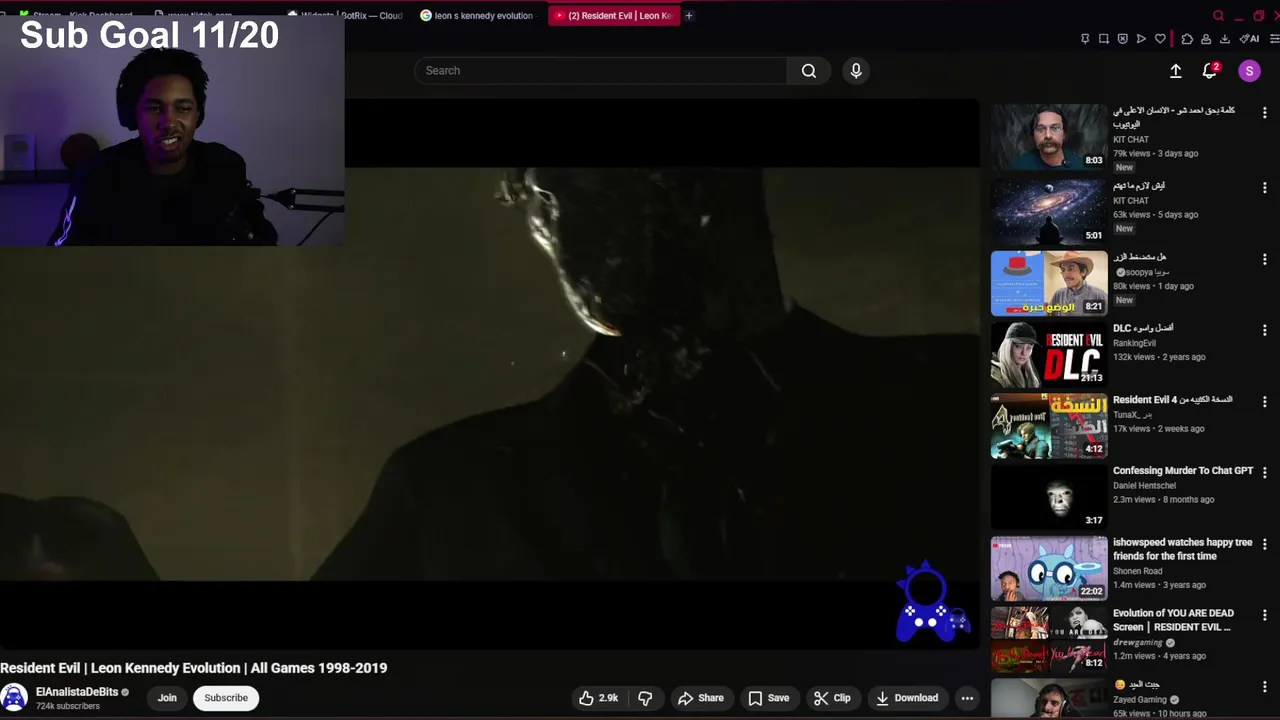Like the video with thumbs up

point(598,698)
